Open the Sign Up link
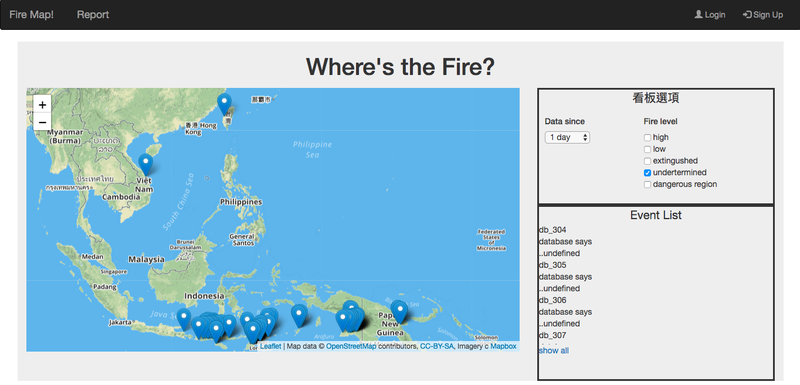The image size is (800, 385). pos(763,15)
